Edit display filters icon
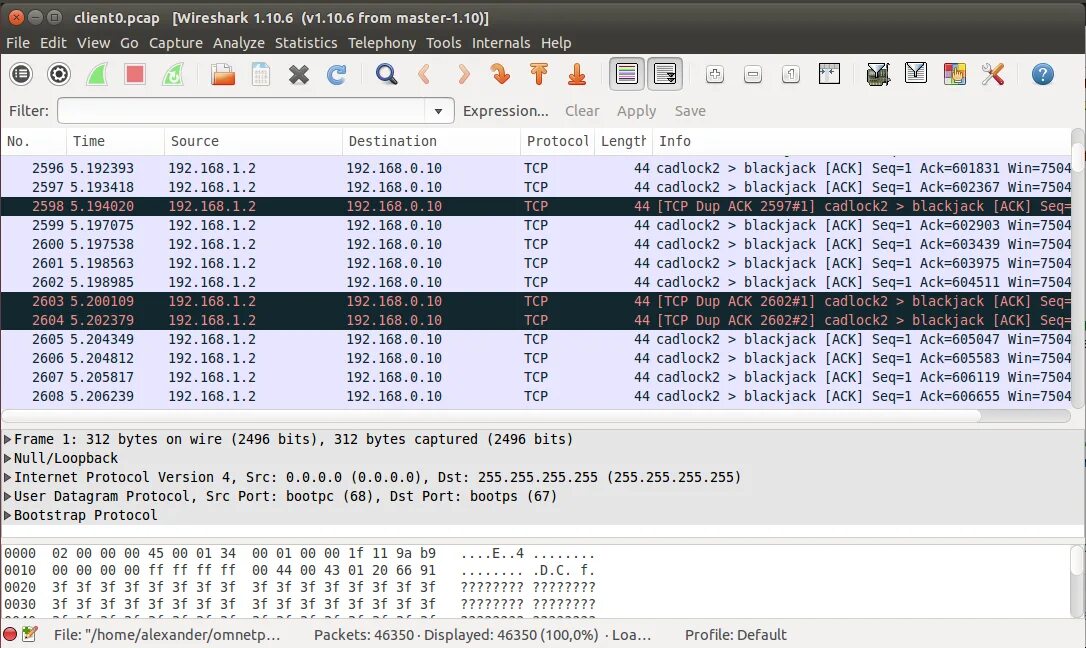 coord(916,74)
